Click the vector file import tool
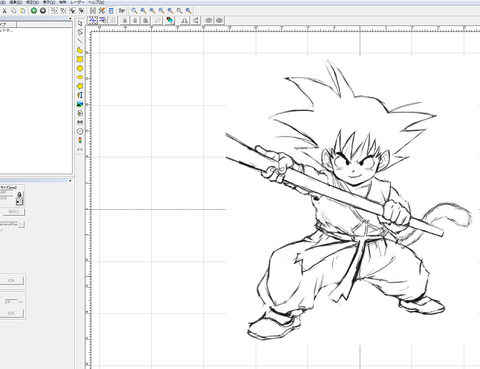Screen dimensions: 480x369 pyautogui.click(x=80, y=113)
